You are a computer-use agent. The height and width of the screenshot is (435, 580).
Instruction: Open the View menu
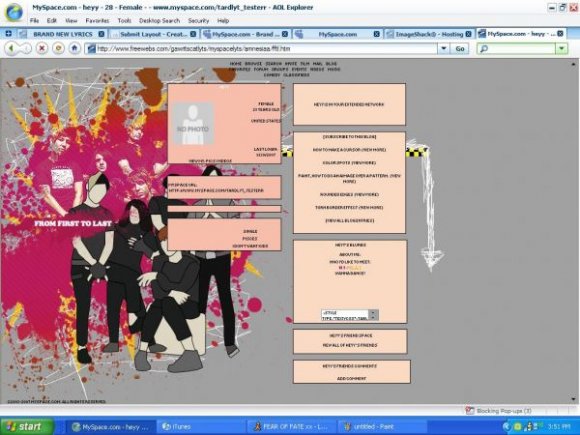(71, 21)
